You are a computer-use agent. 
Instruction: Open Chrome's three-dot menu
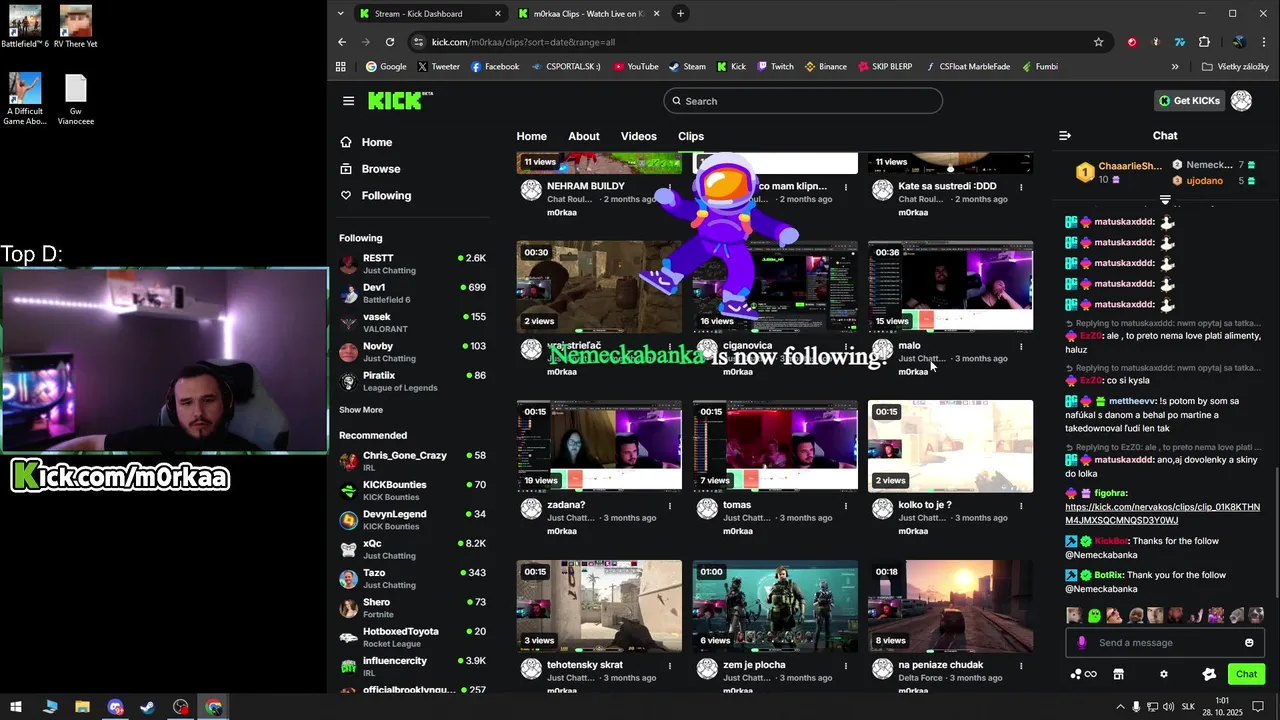[1265, 42]
